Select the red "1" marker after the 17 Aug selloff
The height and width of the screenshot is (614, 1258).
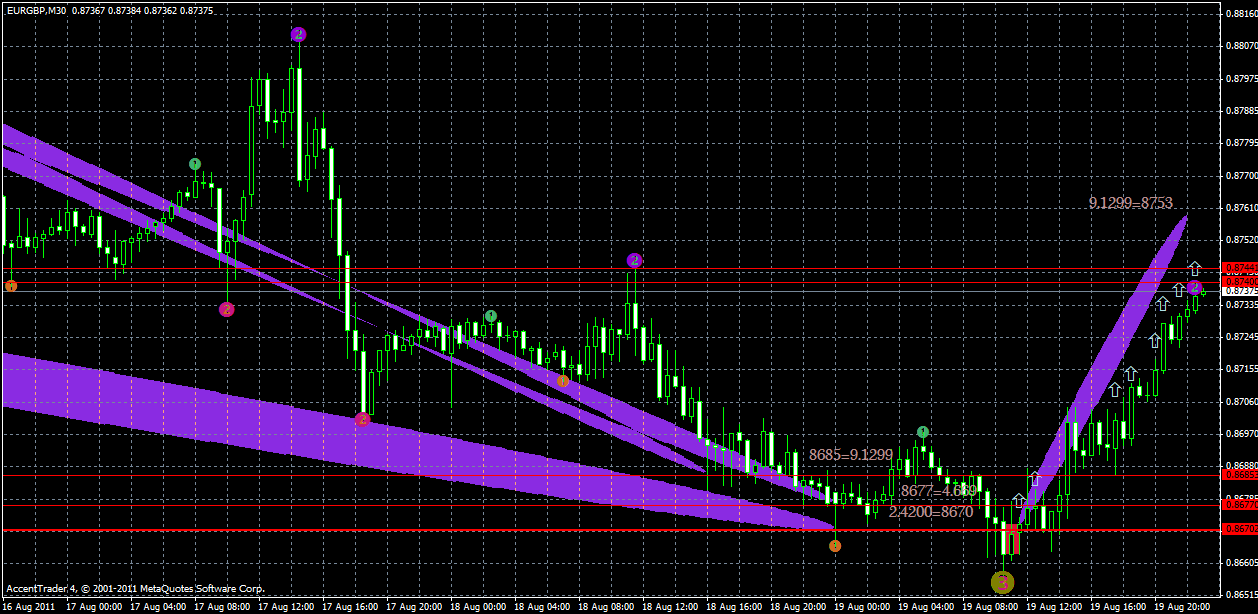(x=363, y=419)
